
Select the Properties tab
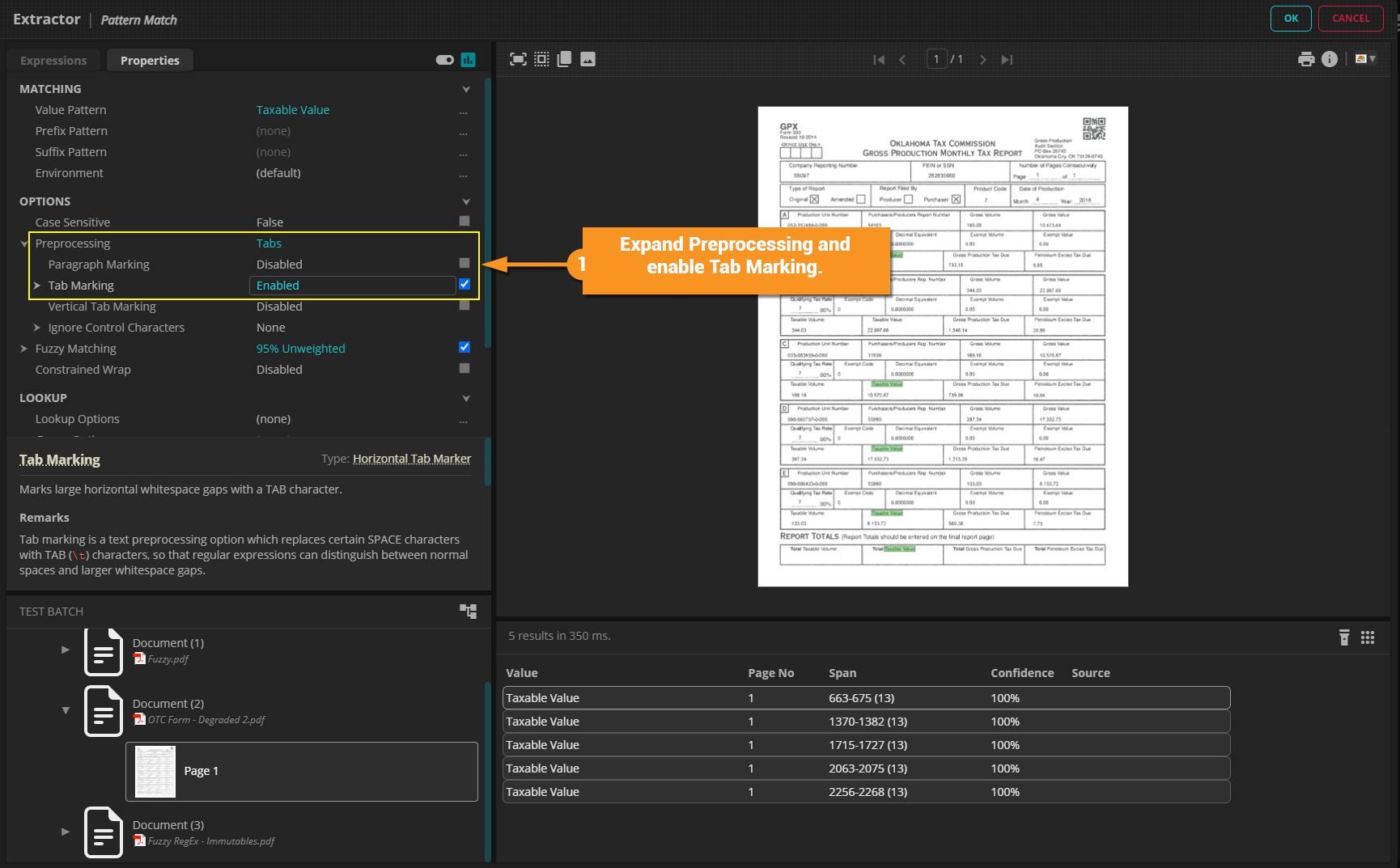tap(150, 61)
